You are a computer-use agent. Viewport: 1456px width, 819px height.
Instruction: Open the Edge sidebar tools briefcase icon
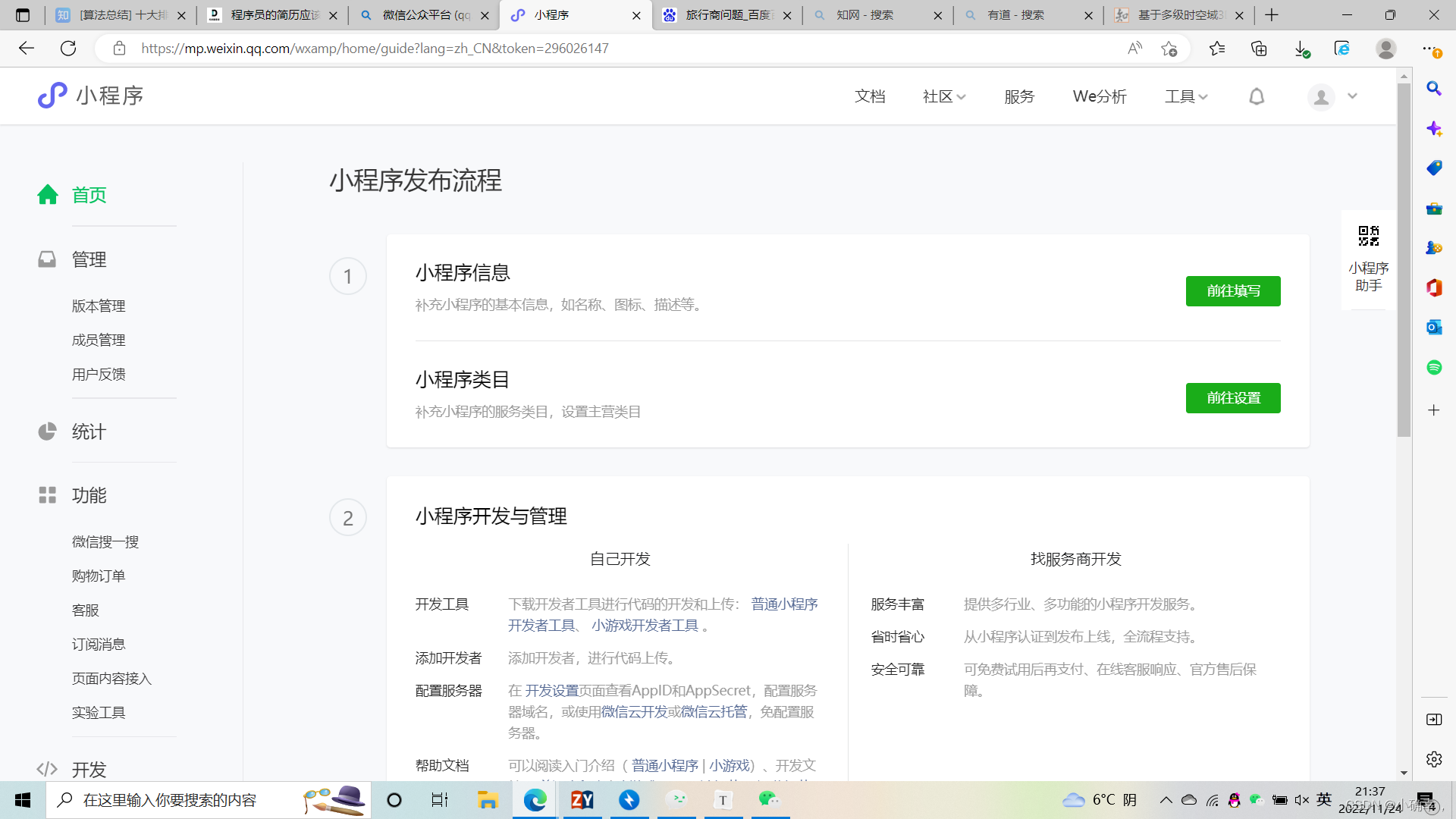(1434, 209)
